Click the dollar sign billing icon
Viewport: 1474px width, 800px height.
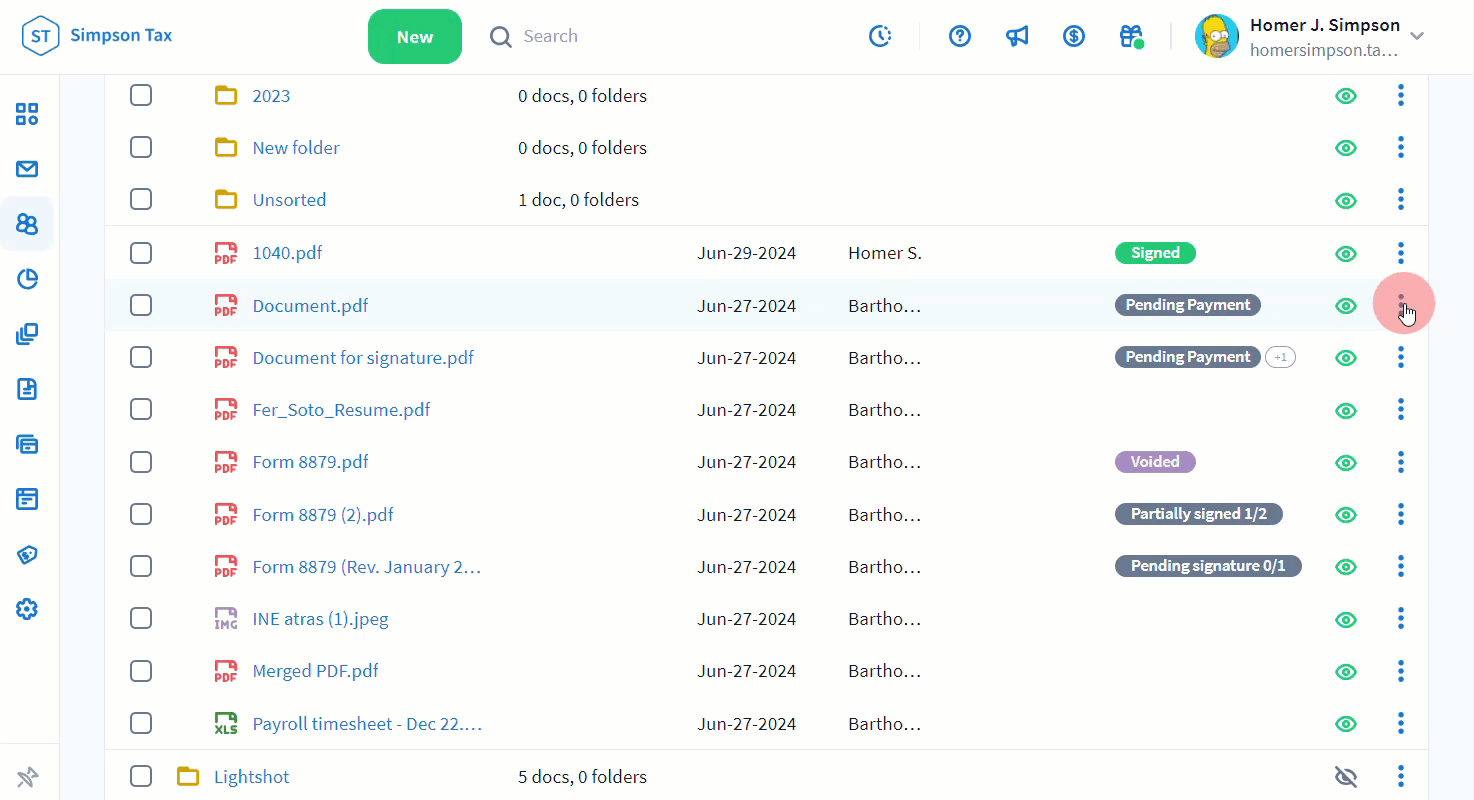click(x=1074, y=37)
